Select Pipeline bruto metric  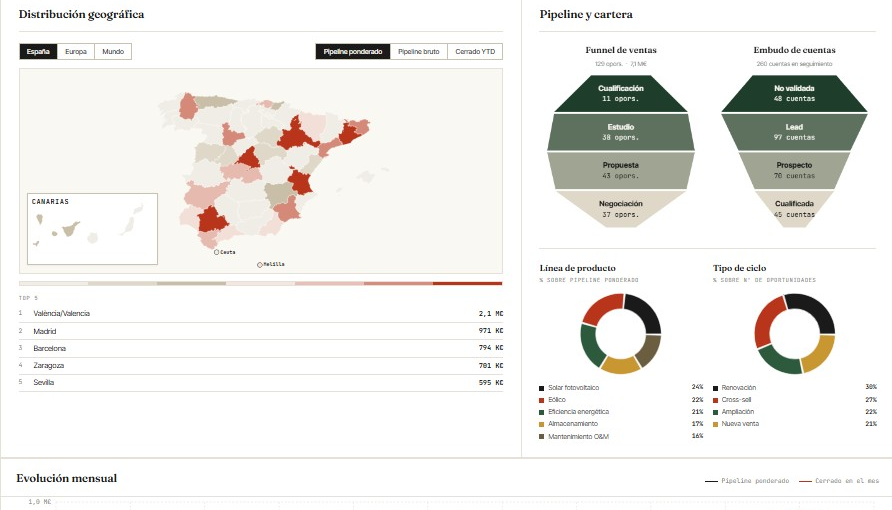tap(419, 52)
